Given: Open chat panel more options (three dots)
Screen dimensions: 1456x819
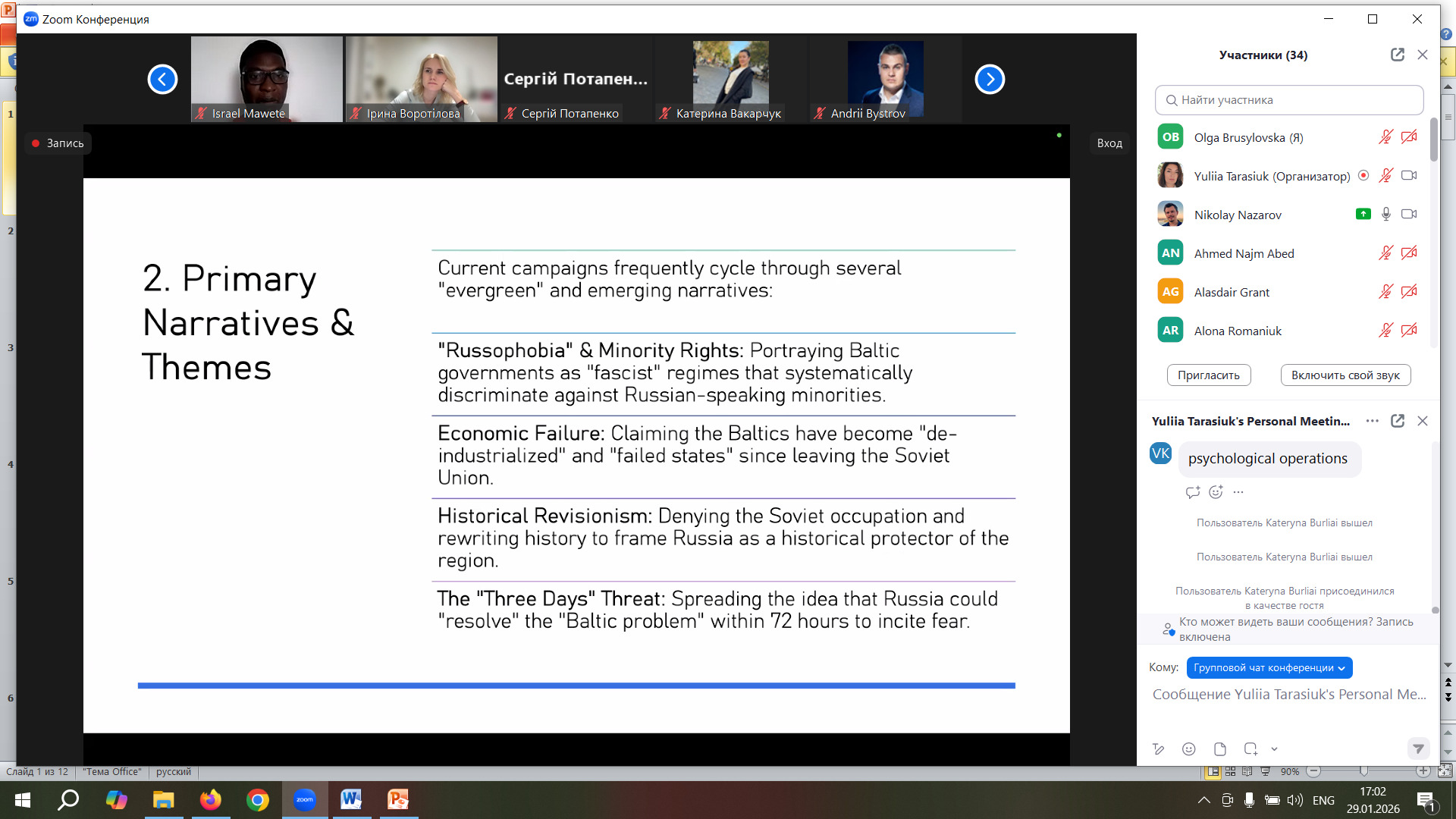Looking at the screenshot, I should tap(1372, 421).
